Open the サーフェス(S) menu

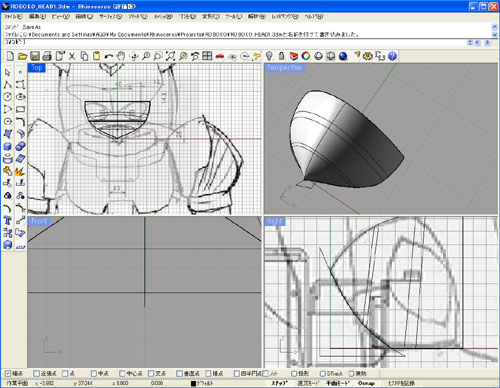tap(111, 16)
